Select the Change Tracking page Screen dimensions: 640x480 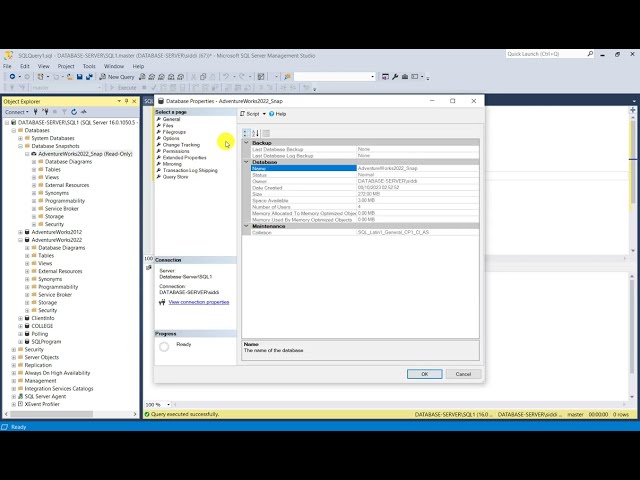[x=181, y=145]
